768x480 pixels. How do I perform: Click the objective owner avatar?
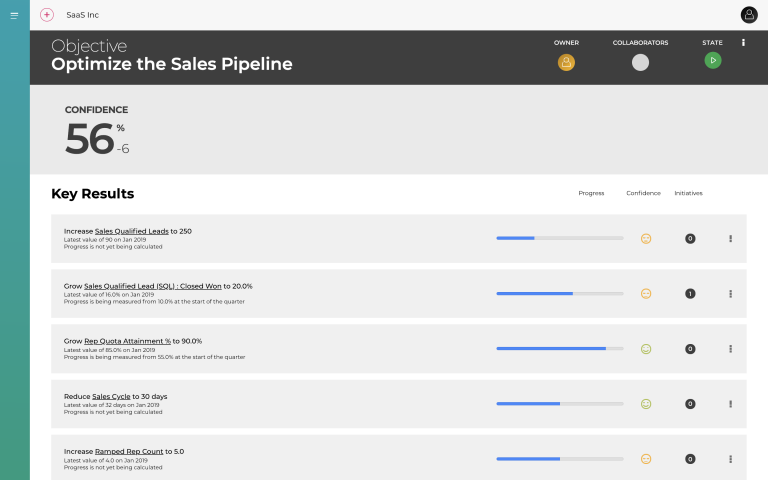tap(566, 62)
